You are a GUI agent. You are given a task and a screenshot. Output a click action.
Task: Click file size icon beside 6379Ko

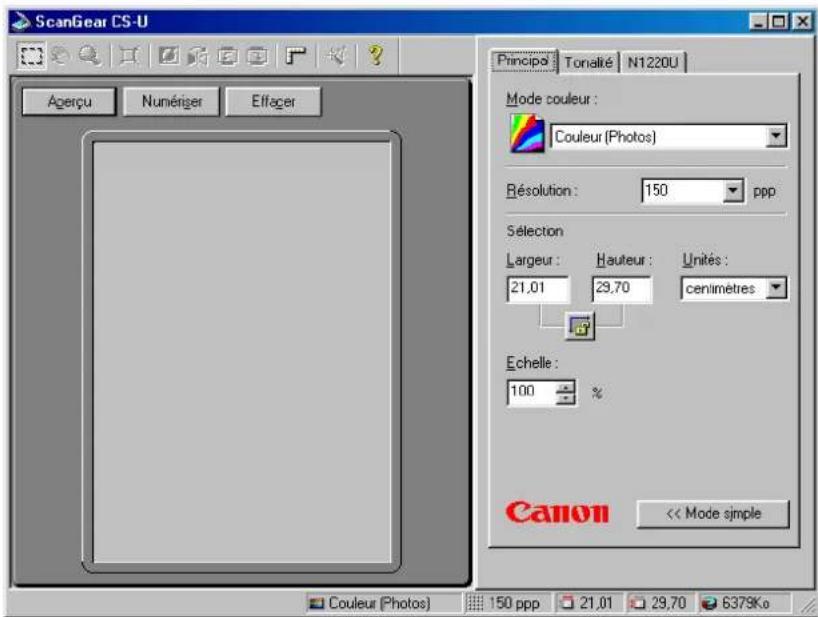(709, 603)
